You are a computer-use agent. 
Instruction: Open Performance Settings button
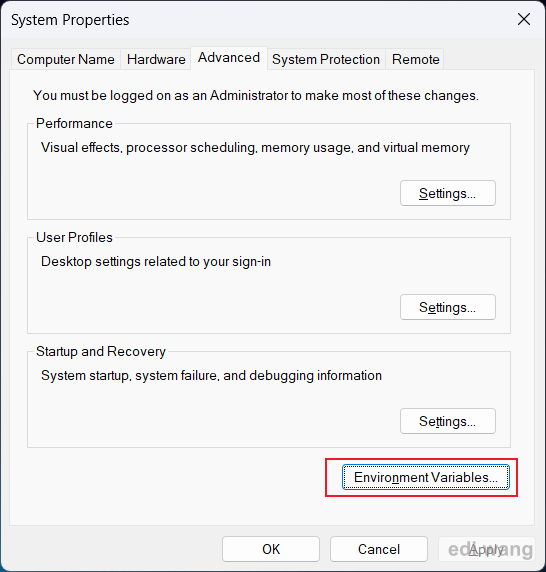click(x=448, y=193)
